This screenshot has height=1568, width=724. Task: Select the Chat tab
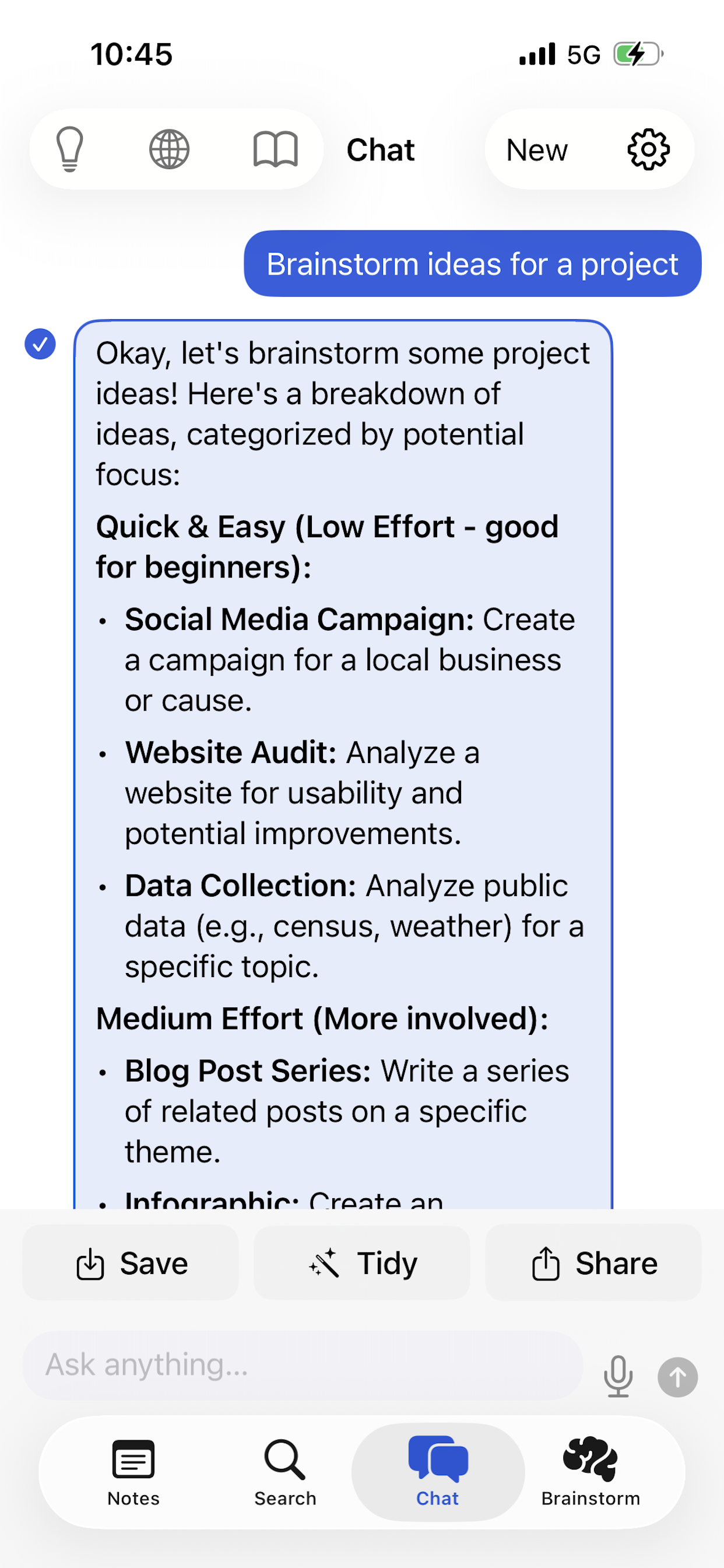coord(437,1472)
